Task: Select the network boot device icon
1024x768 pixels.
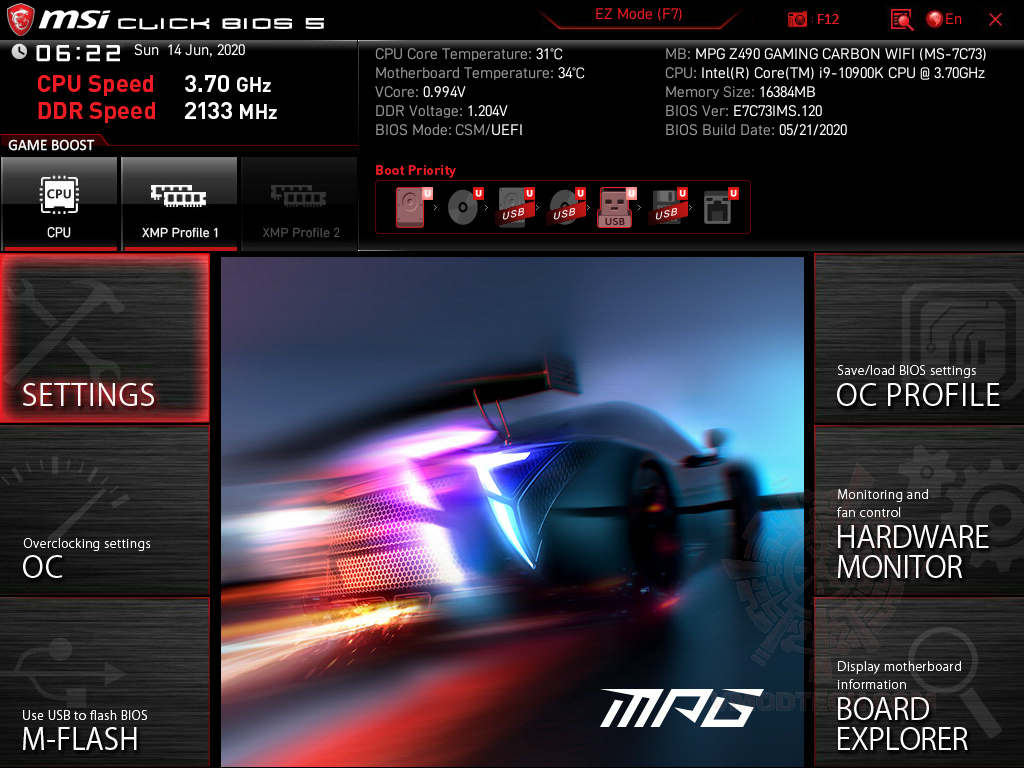Action: pyautogui.click(x=720, y=207)
